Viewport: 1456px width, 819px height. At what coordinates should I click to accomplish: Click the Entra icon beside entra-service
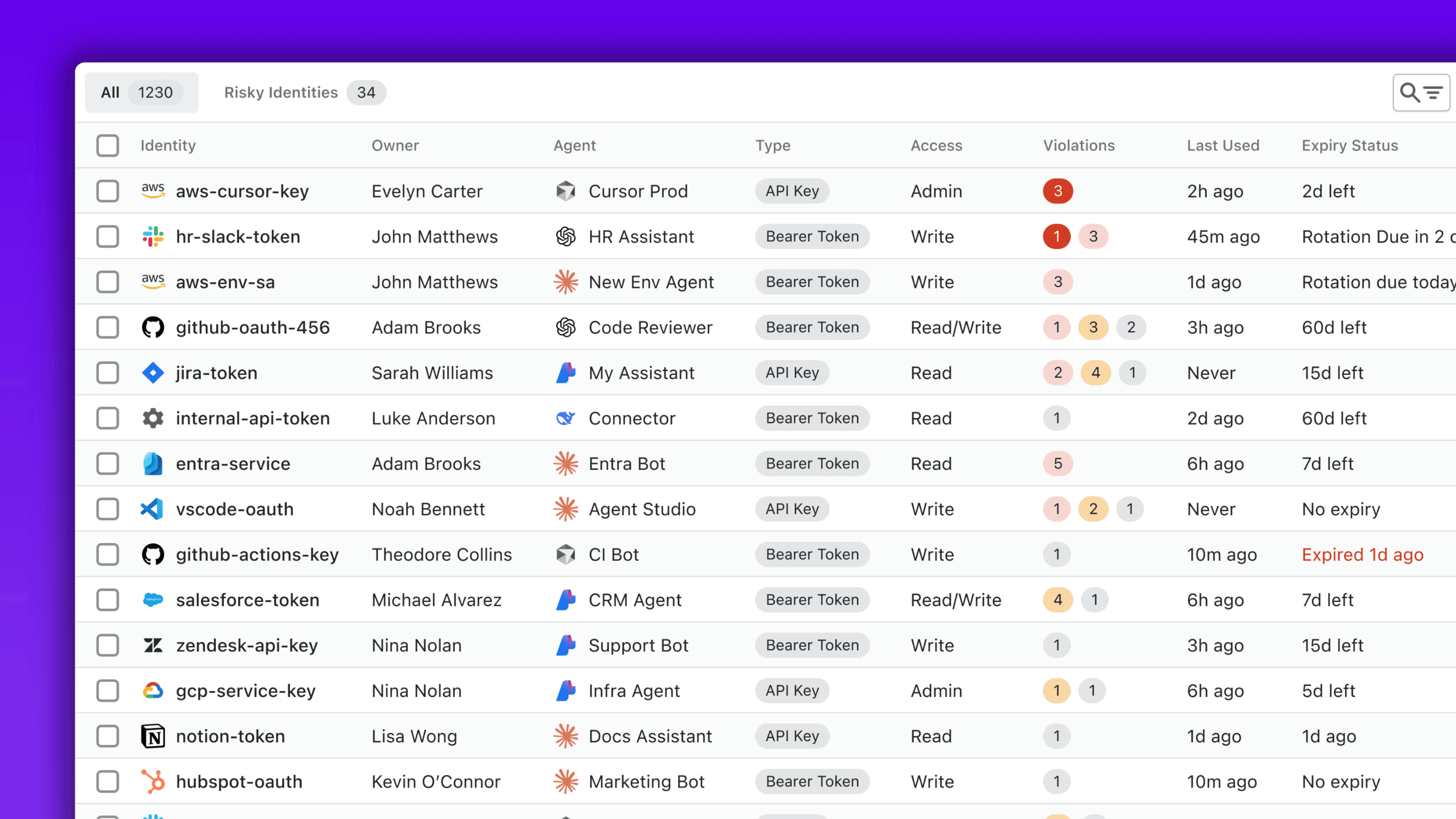[153, 464]
